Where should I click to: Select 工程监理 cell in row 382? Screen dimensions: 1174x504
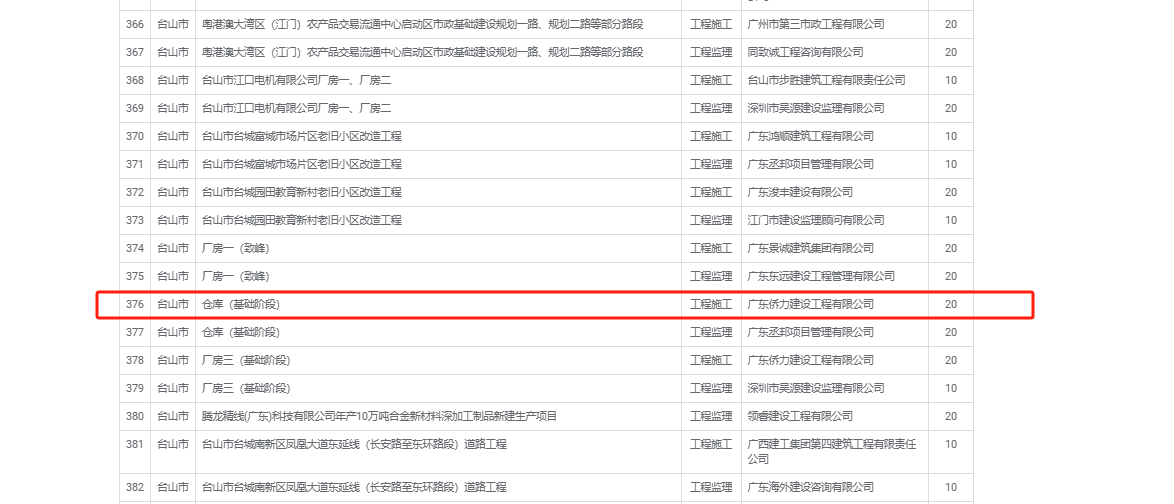click(711, 487)
